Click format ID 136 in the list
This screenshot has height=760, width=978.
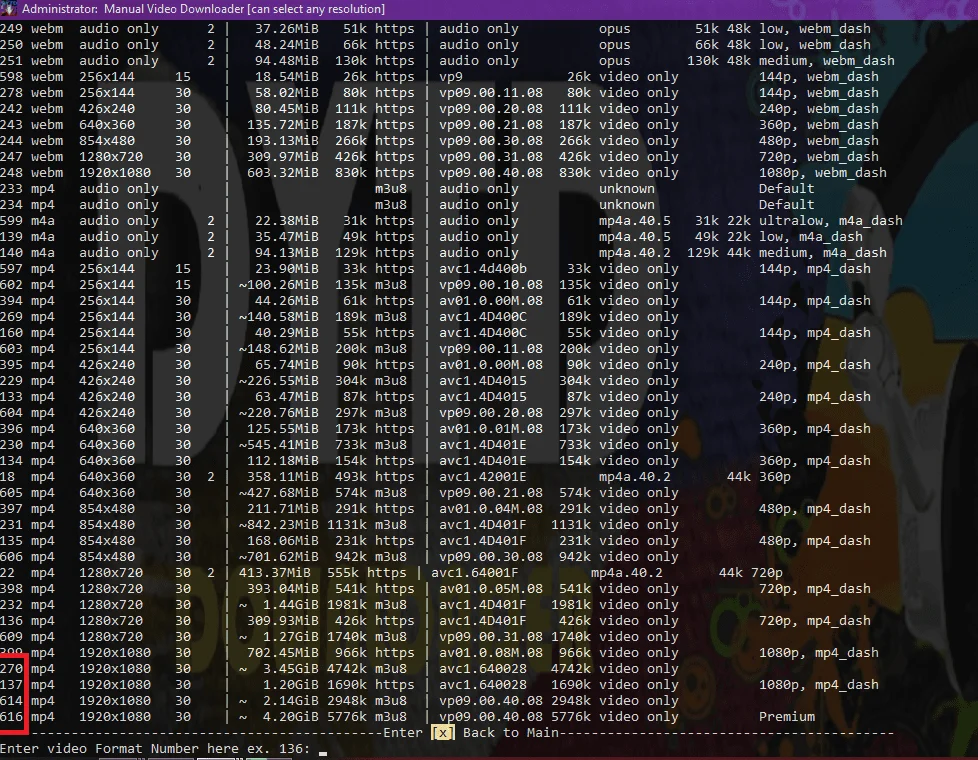(x=11, y=621)
